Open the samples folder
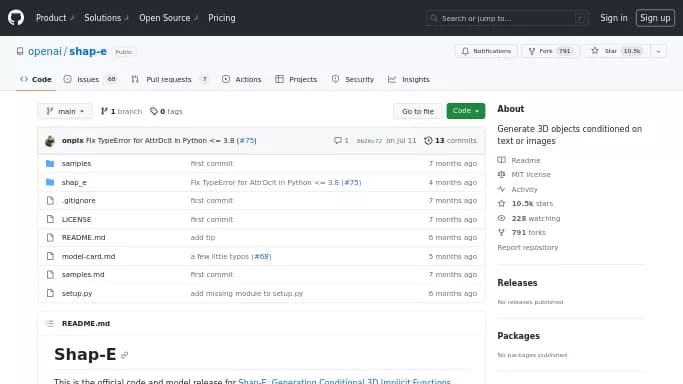Image resolution: width=683 pixels, height=384 pixels. 76,164
